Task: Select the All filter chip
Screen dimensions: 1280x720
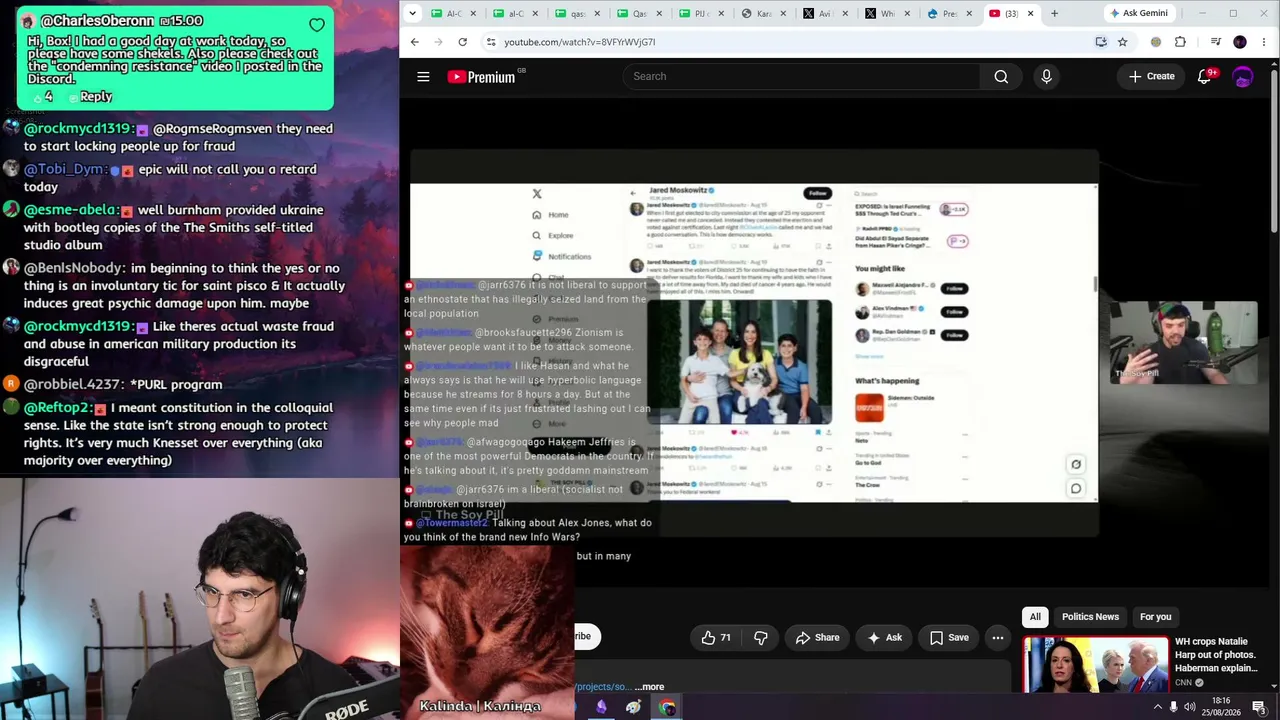Action: click(1035, 617)
